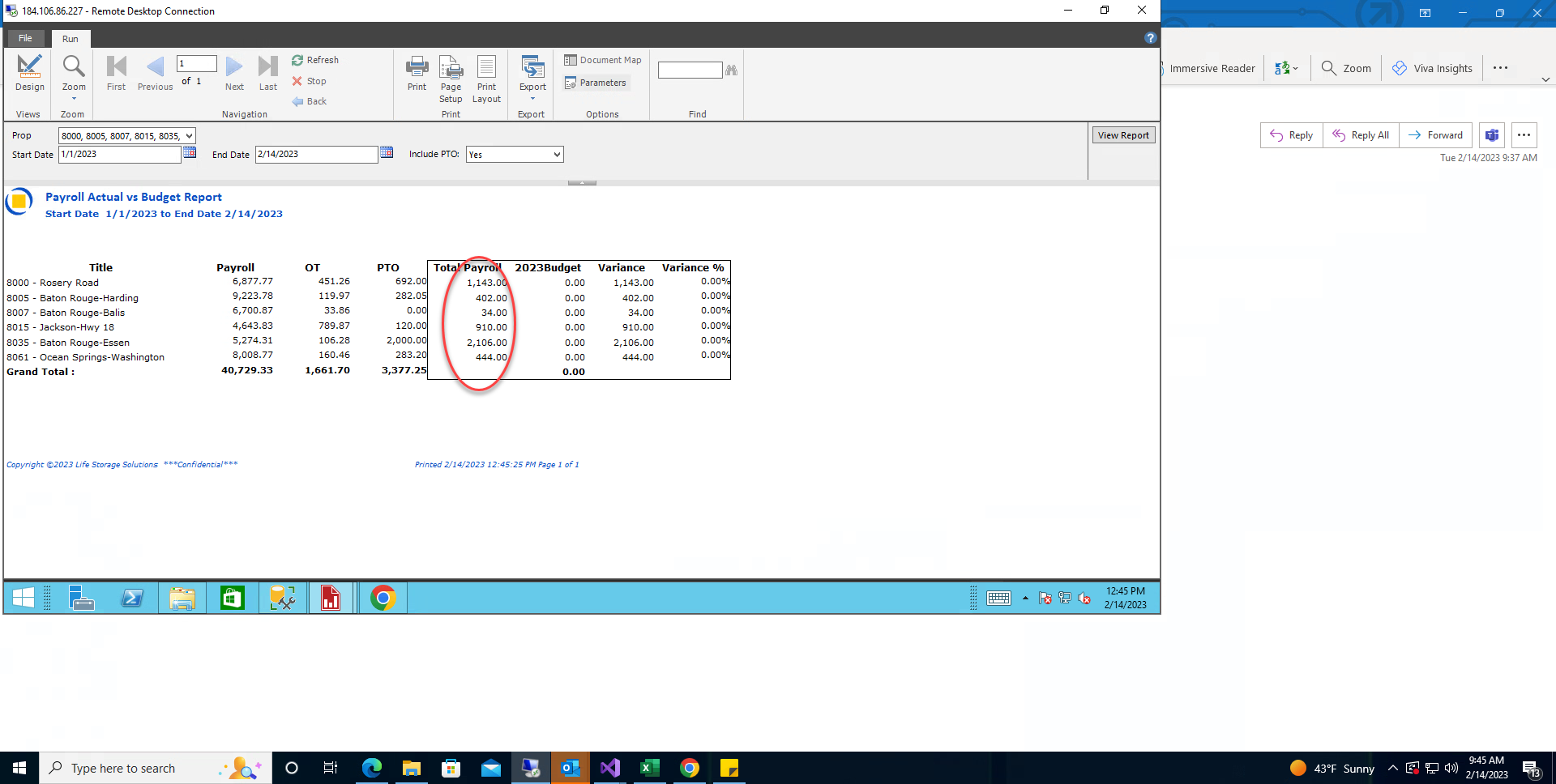Open Immersive Reader in Outlook
Screen dimensions: 1556x784
pyautogui.click(x=1210, y=68)
